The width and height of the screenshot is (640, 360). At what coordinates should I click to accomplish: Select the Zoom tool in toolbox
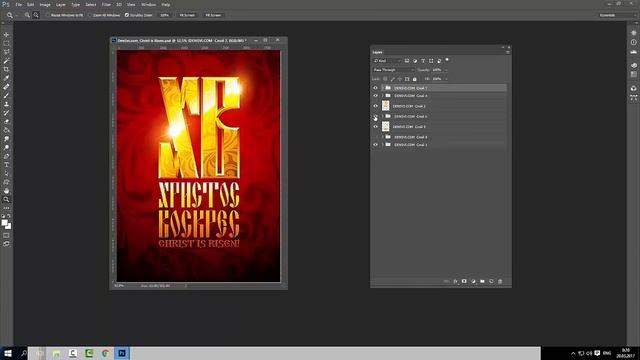click(x=6, y=200)
